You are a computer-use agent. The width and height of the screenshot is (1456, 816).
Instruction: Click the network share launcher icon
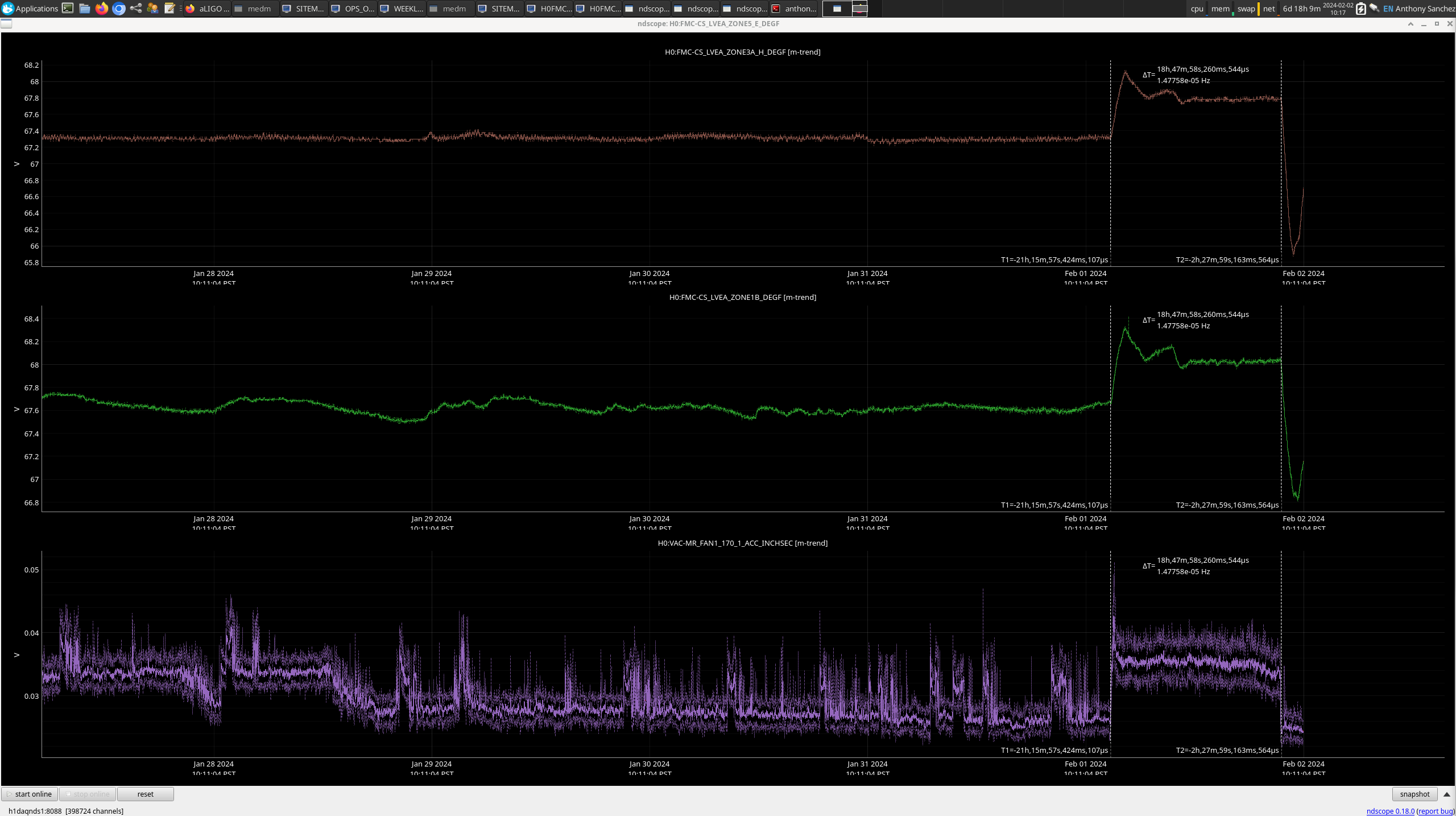[136, 9]
